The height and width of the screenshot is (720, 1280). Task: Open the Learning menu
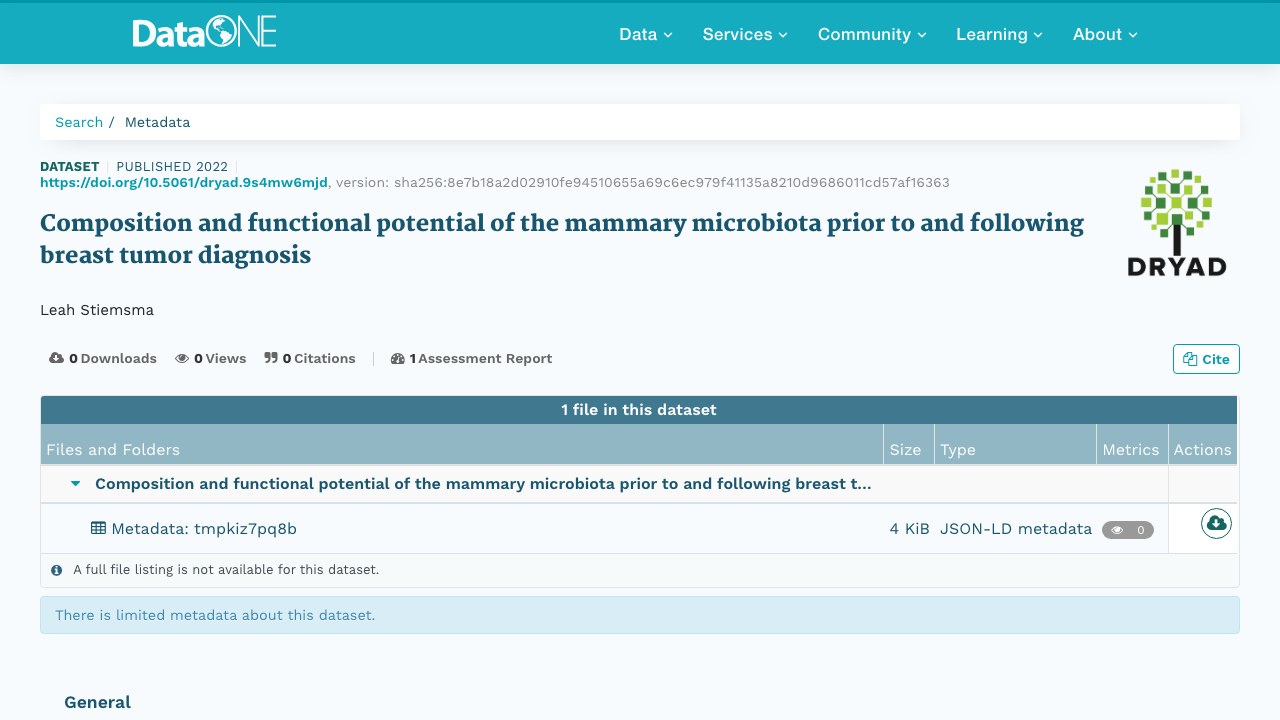click(999, 34)
